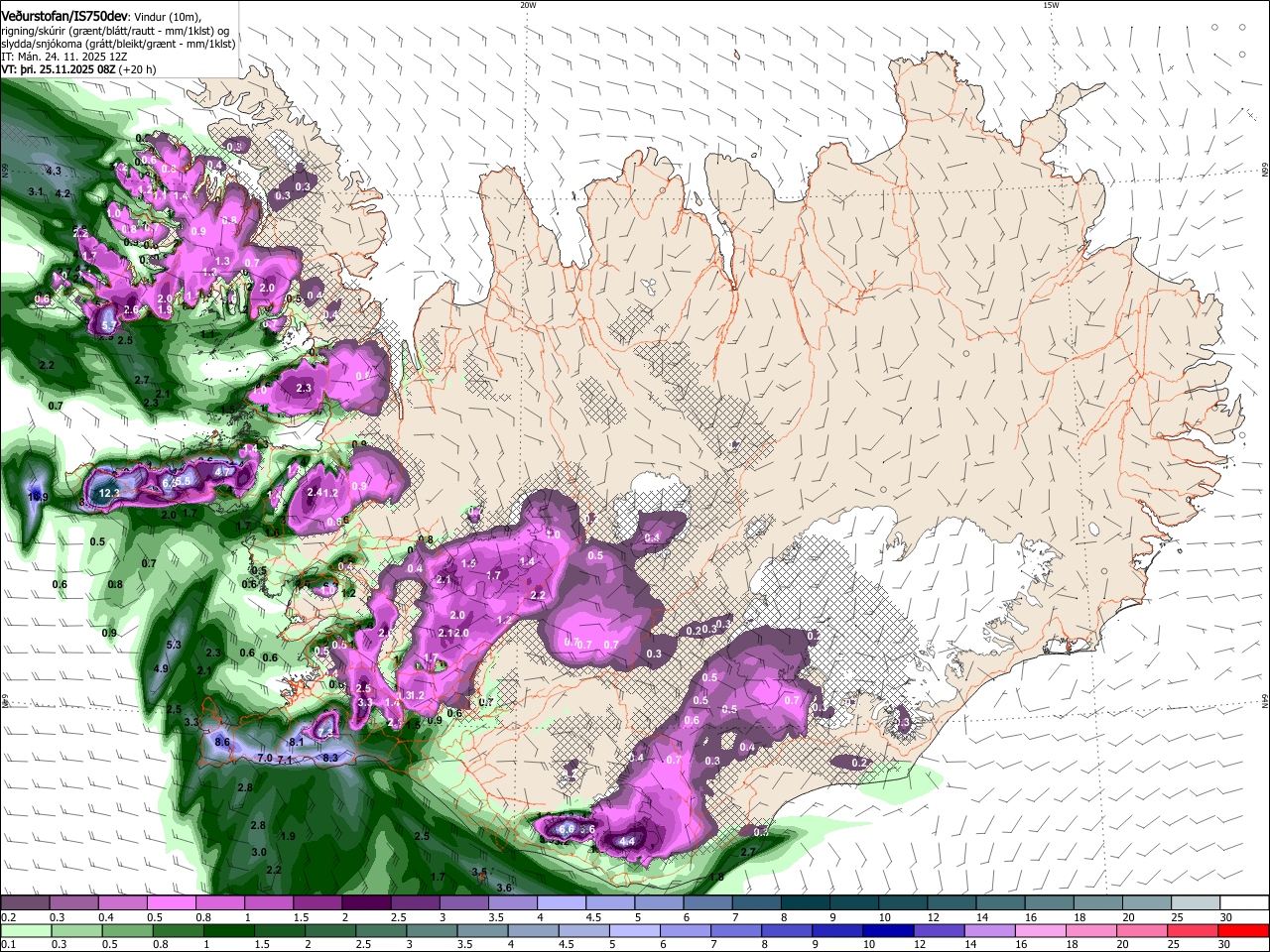Click the 12.3 precipitation value
The image size is (1270, 952).
108,493
